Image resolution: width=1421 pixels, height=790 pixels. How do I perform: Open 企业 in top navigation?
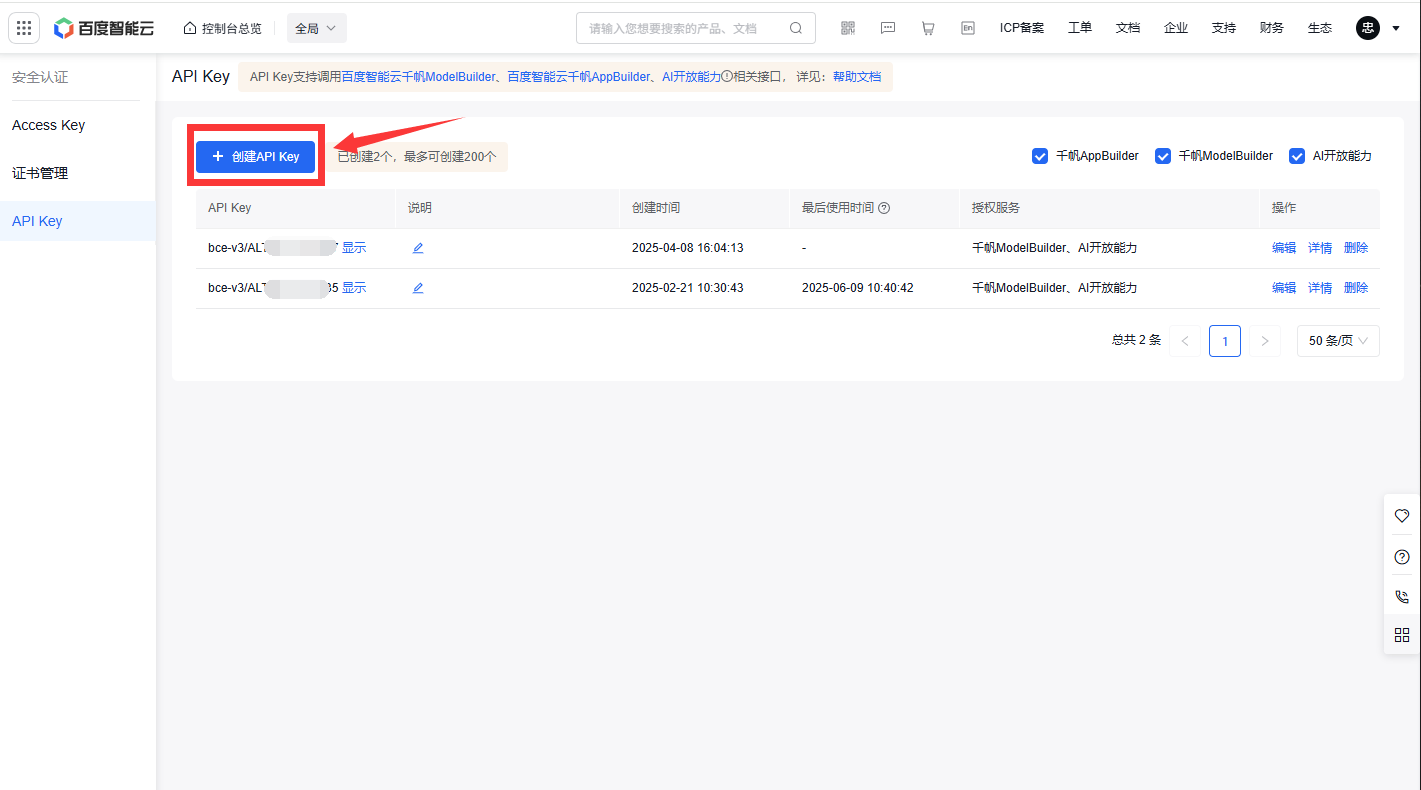click(x=1176, y=28)
